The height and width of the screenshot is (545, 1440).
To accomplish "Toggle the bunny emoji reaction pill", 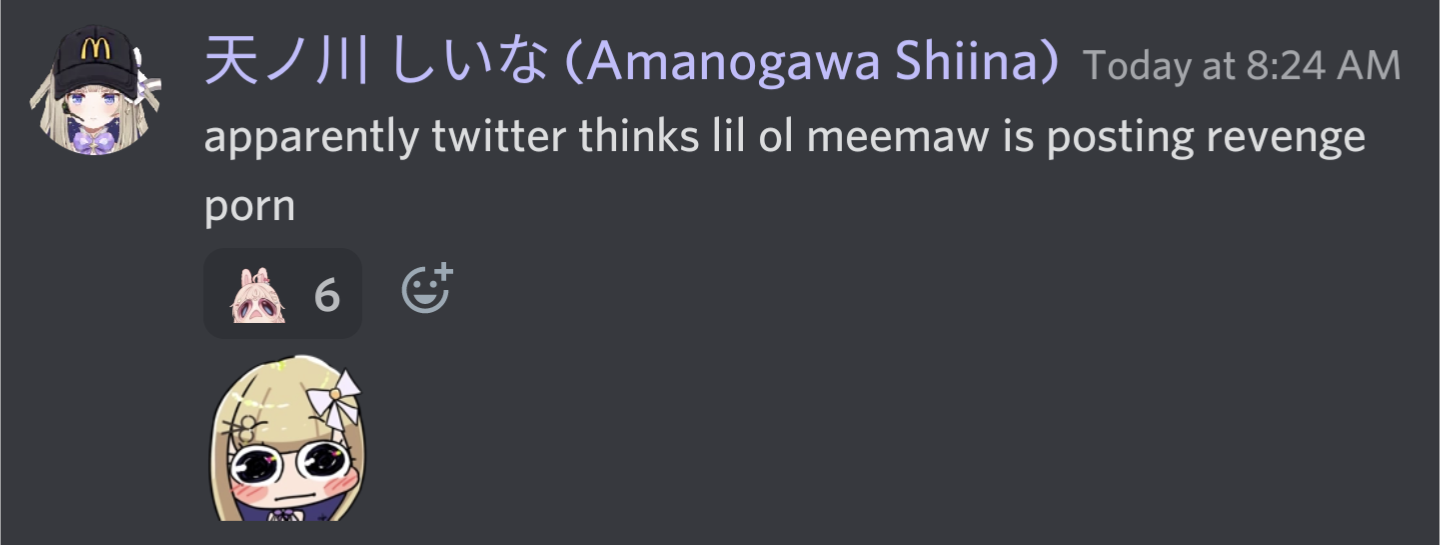I will pyautogui.click(x=283, y=293).
